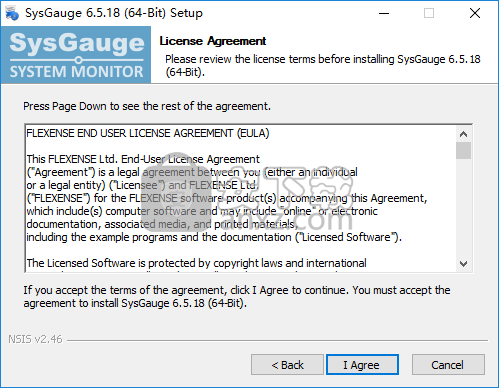Cancel the SysGauge installation
This screenshot has height=388, width=499.
(x=448, y=365)
